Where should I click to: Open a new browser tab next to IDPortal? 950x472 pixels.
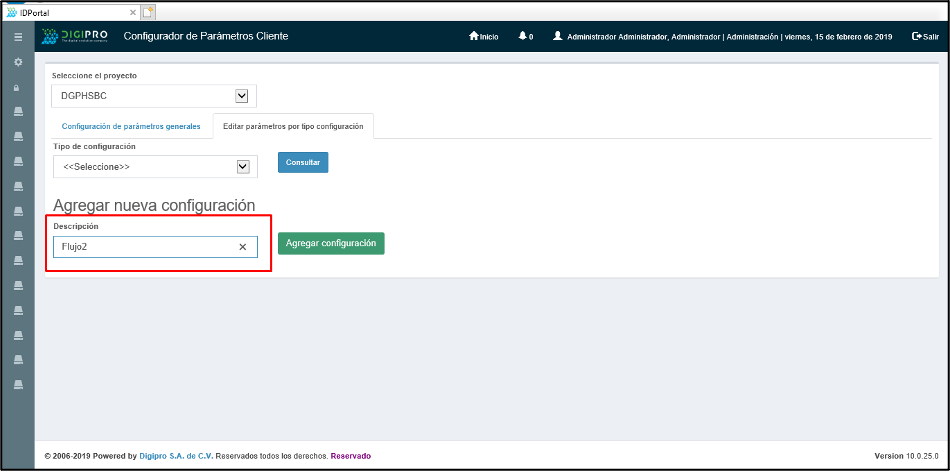point(149,12)
